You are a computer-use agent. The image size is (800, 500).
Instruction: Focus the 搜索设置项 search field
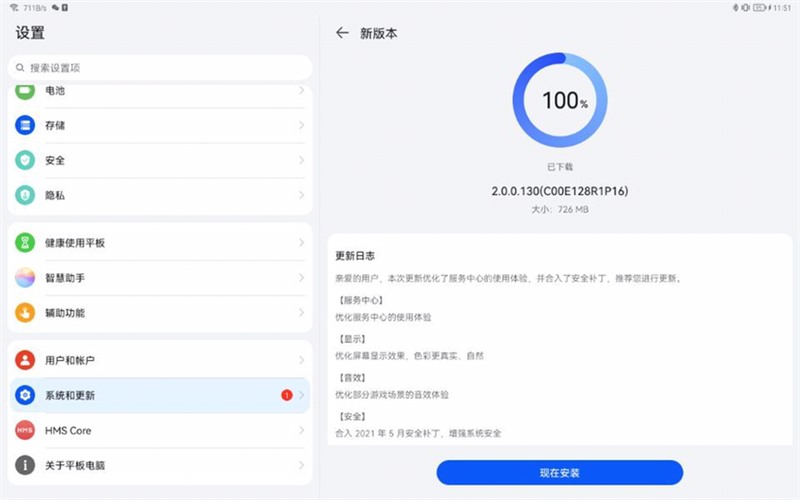(160, 67)
